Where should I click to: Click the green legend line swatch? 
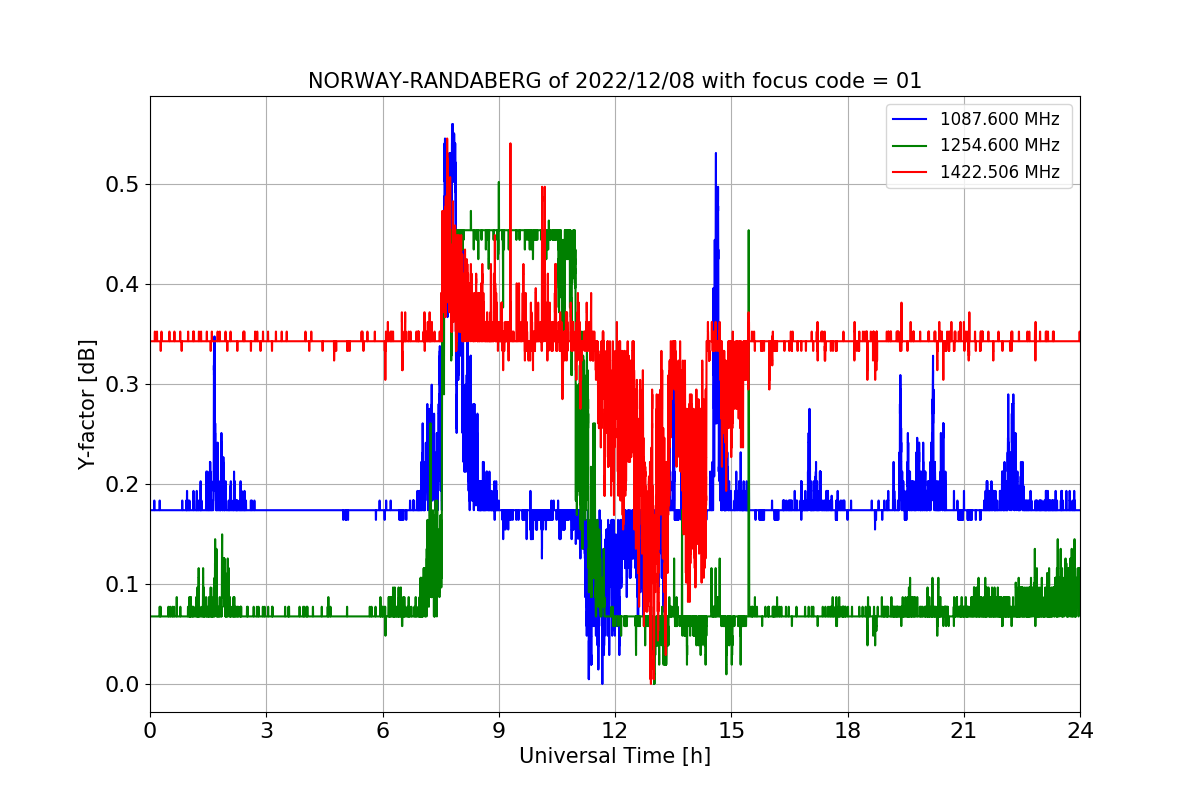coord(911,146)
